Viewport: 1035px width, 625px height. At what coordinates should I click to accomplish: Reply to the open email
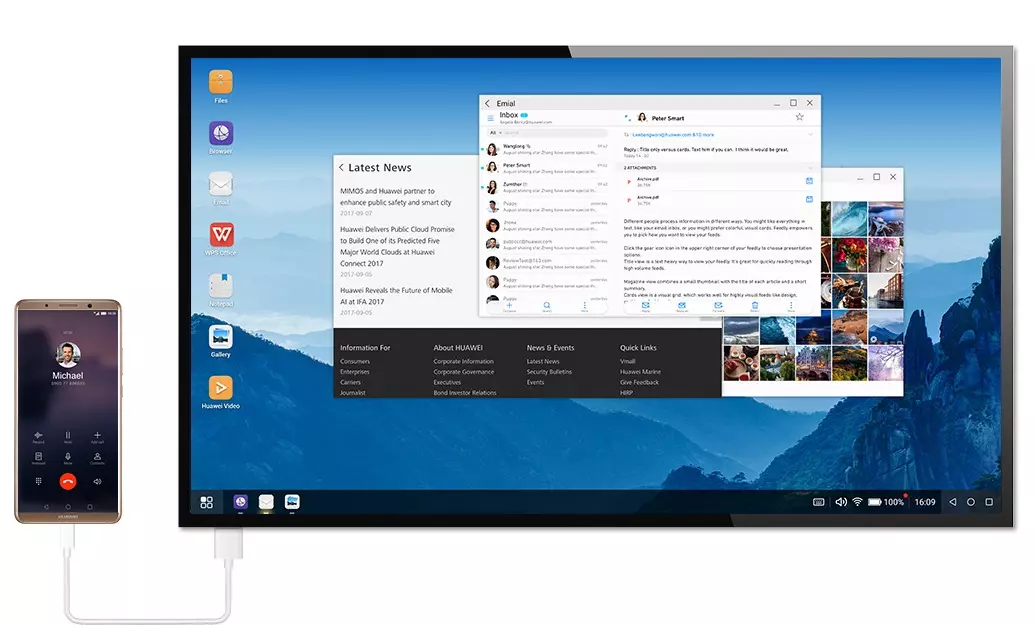click(x=646, y=306)
